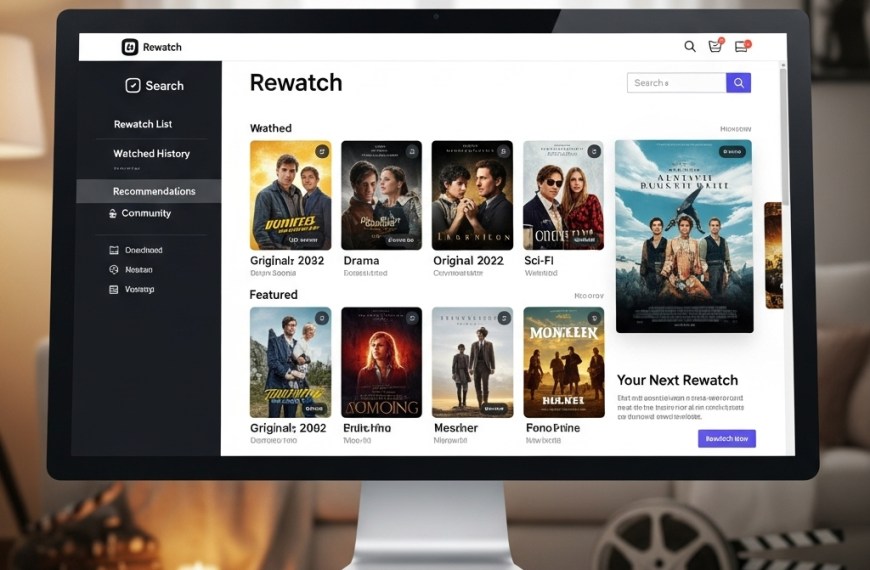Click the badge on large featured poster

coord(731,152)
